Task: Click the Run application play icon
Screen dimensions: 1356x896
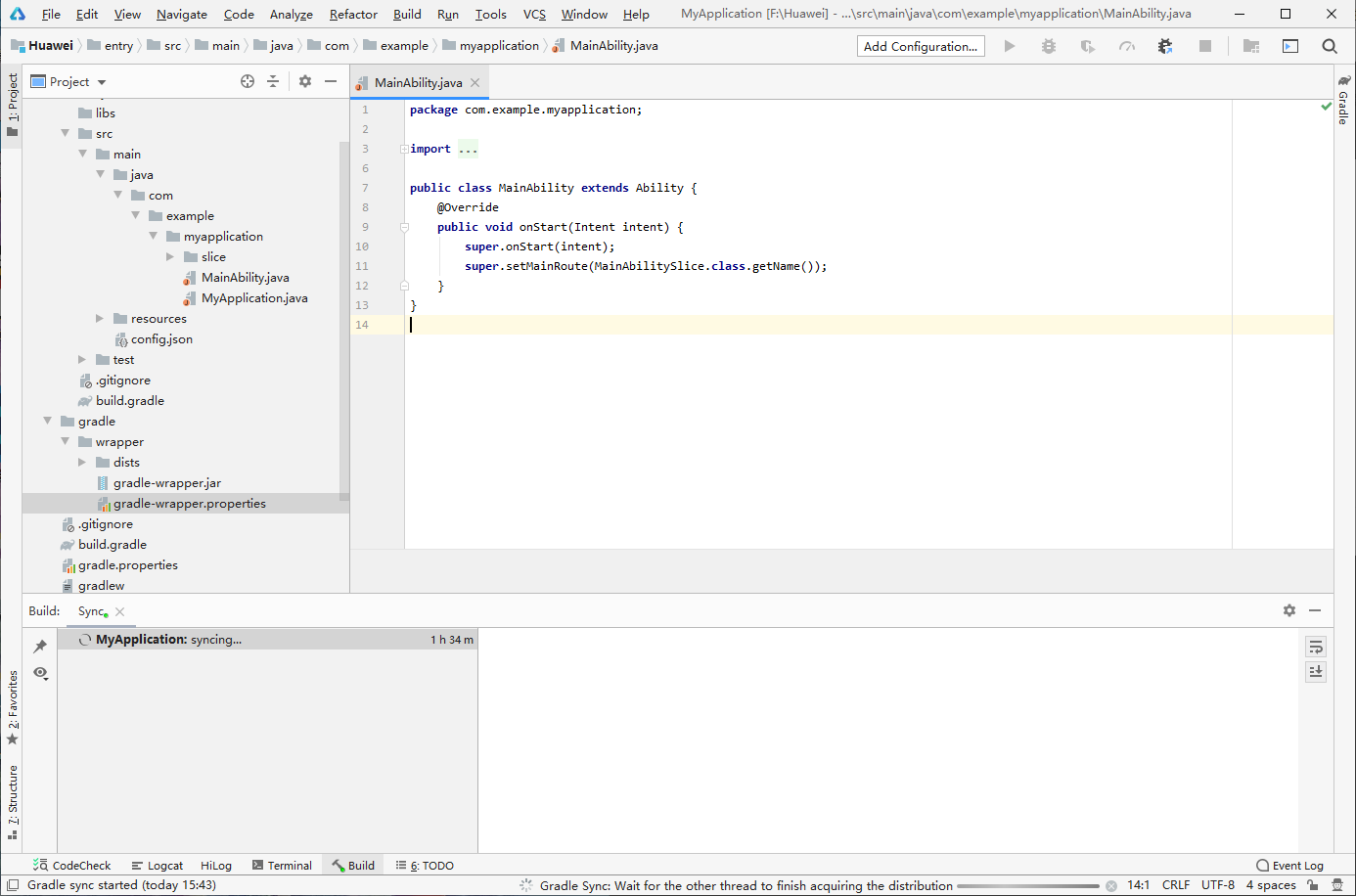Action: pos(1010,46)
